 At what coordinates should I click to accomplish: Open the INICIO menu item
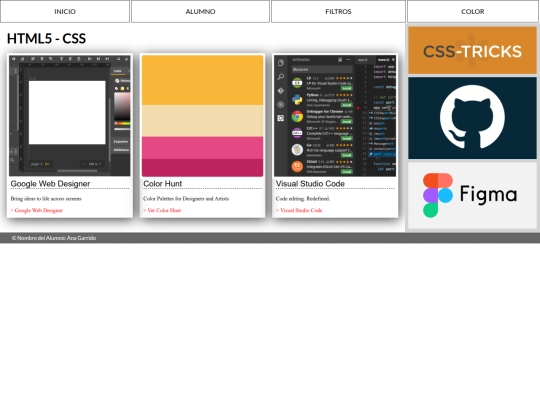click(65, 11)
